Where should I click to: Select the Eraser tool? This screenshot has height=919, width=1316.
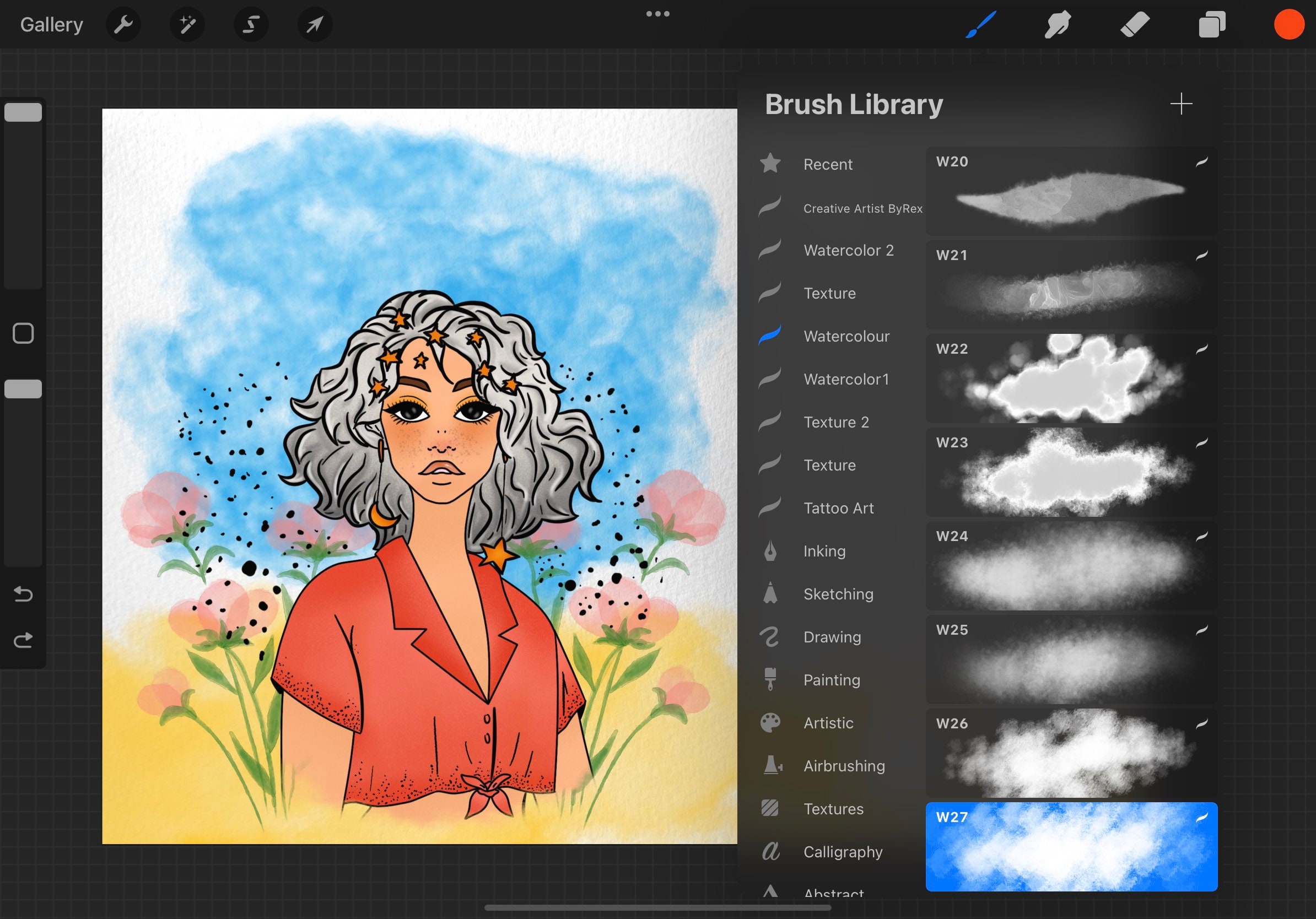click(1134, 24)
